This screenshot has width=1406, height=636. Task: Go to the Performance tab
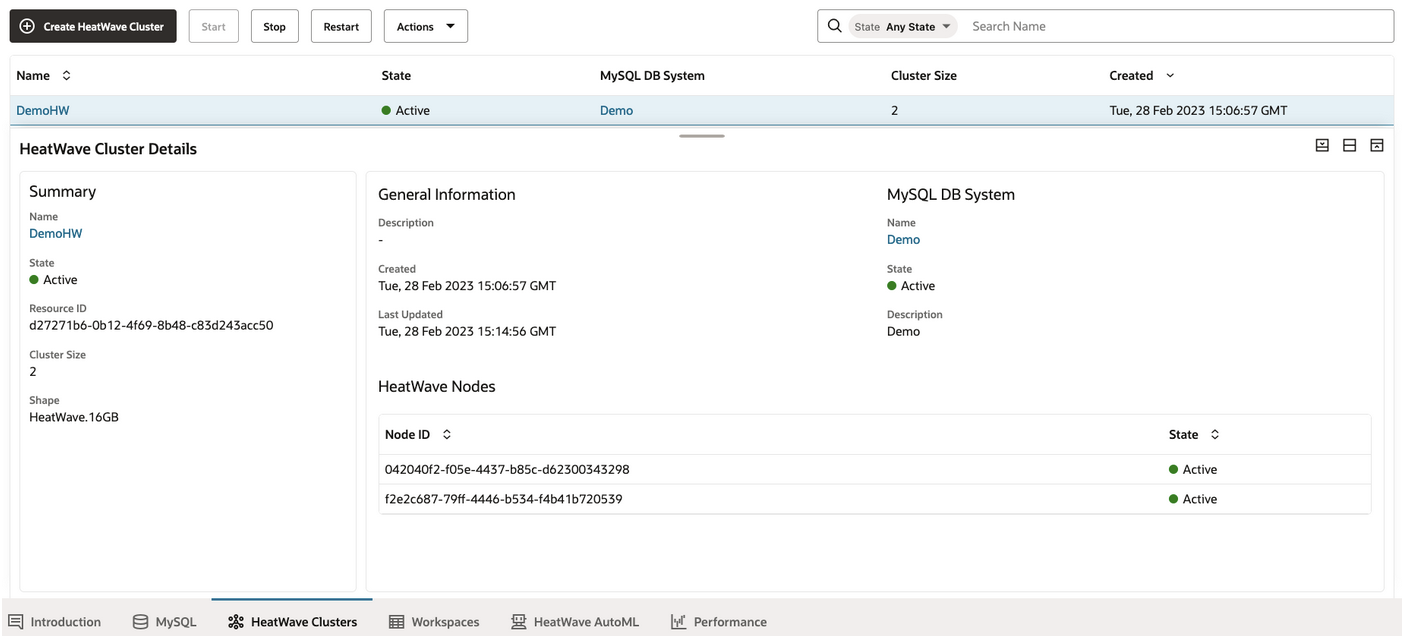718,622
